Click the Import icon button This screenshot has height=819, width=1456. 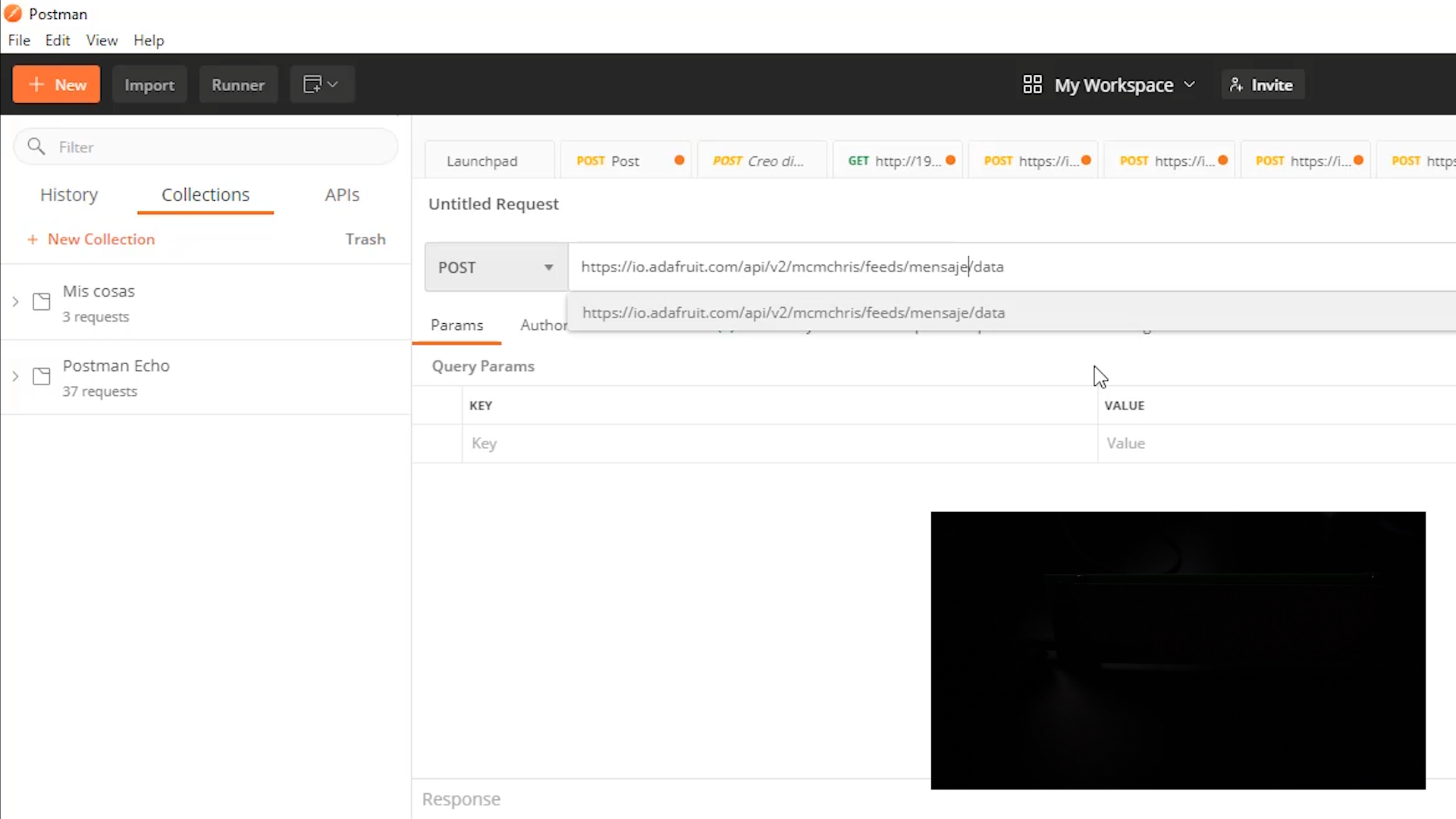click(149, 84)
